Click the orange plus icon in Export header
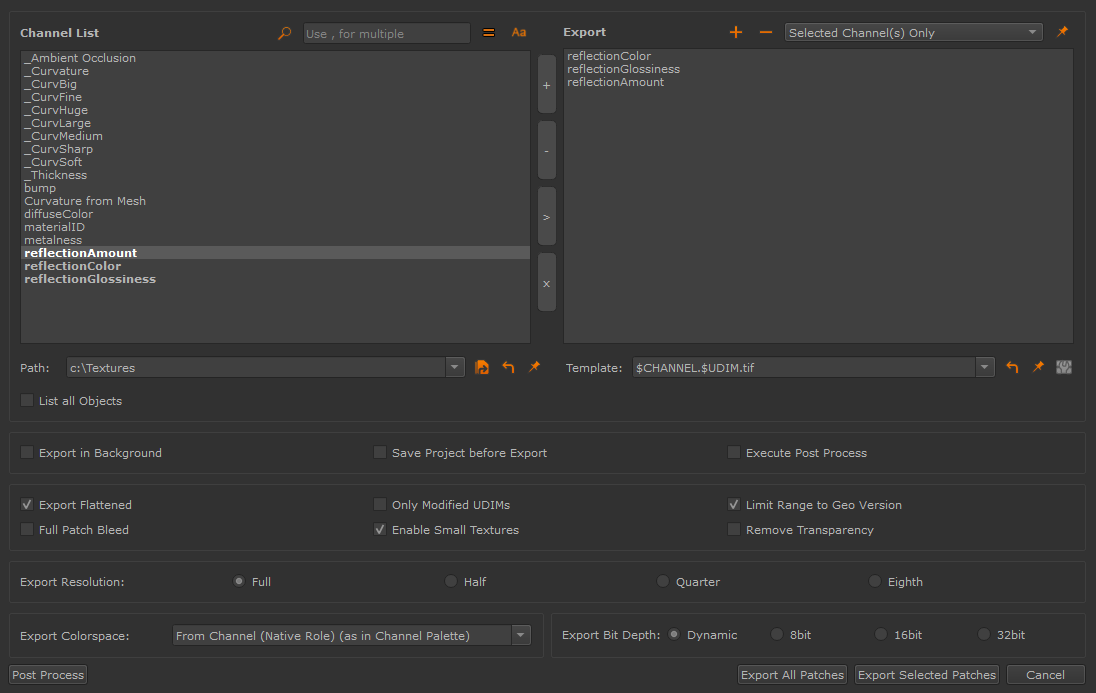The image size is (1096, 693). (x=736, y=33)
